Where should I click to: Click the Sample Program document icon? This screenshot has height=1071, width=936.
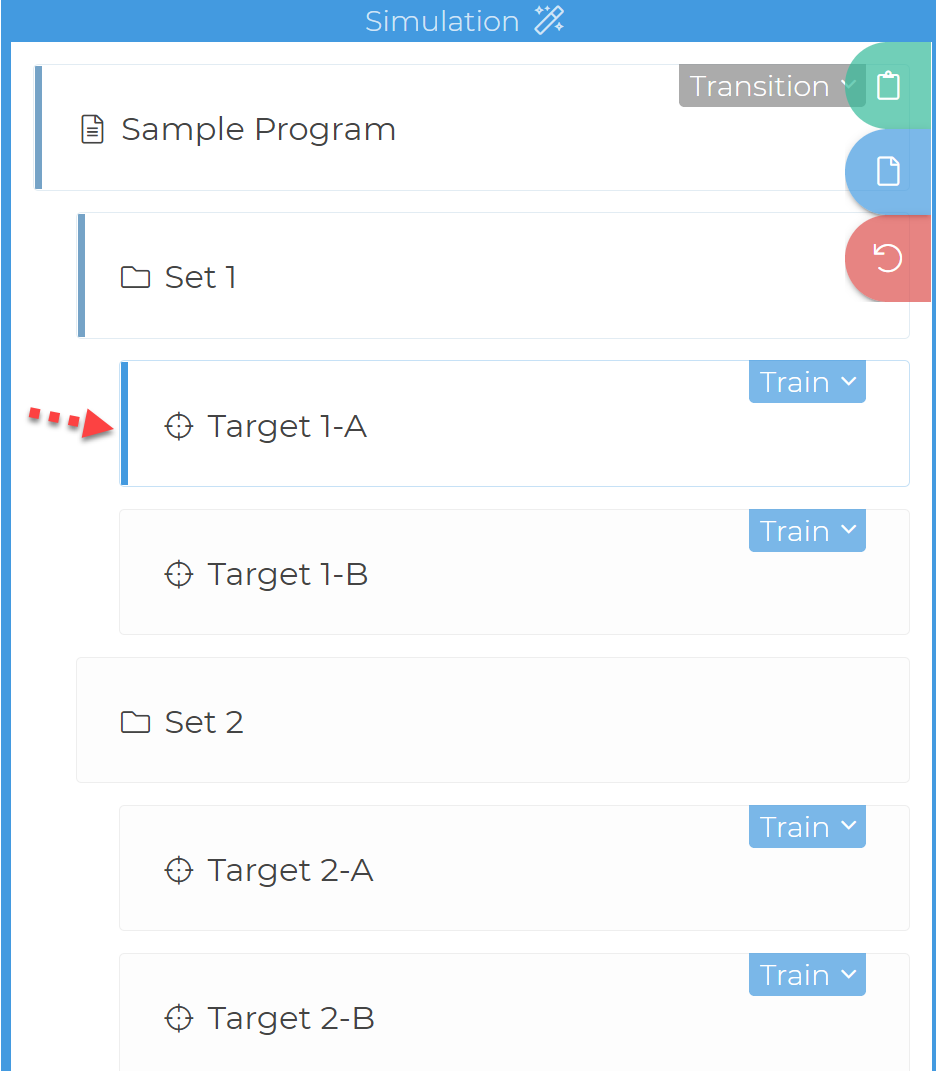[92, 129]
